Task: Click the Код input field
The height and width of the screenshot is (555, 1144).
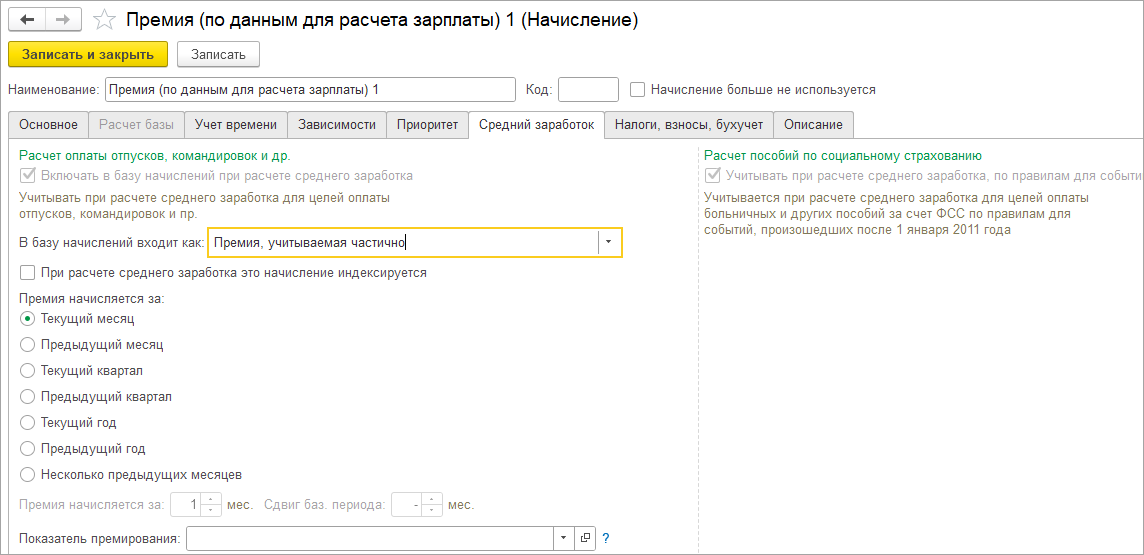Action: (x=588, y=89)
